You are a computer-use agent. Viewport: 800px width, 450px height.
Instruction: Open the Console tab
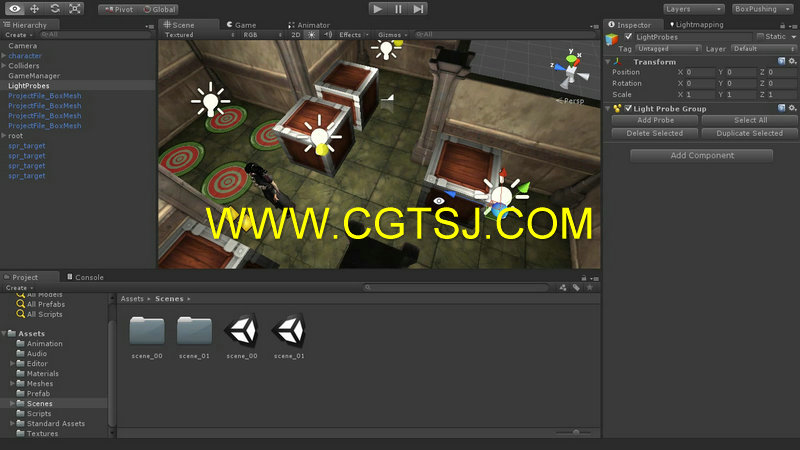tap(85, 277)
